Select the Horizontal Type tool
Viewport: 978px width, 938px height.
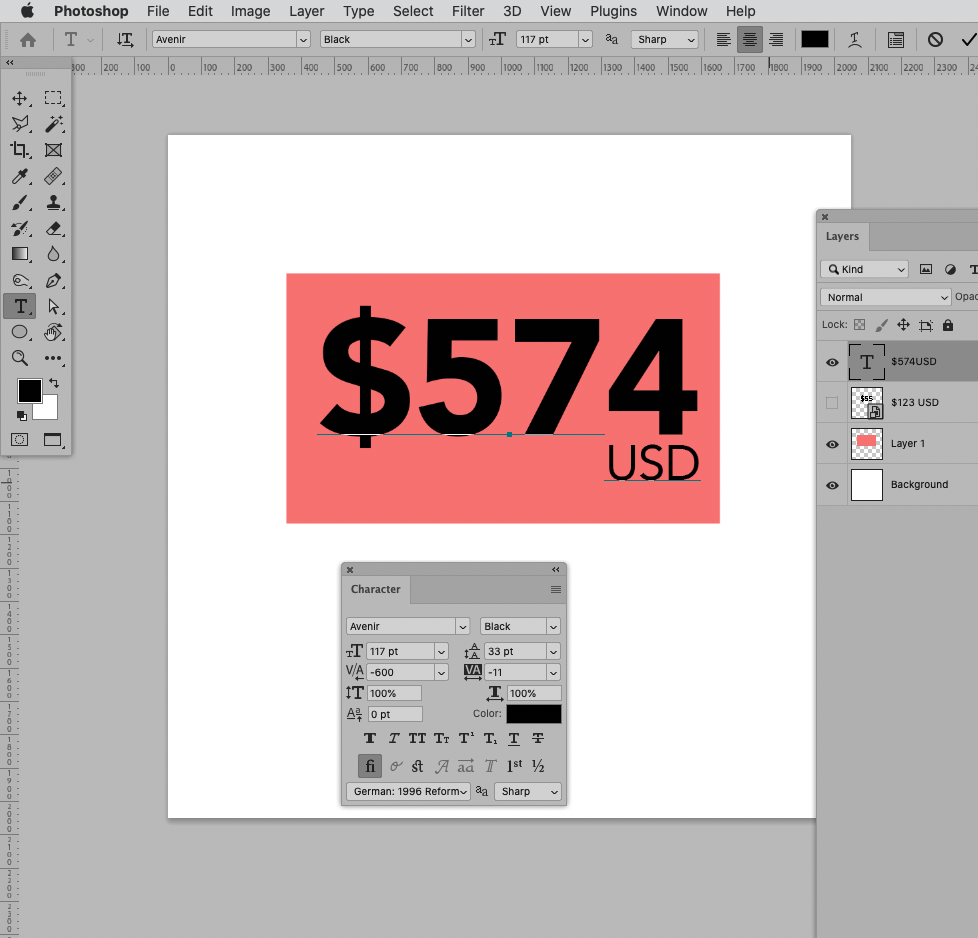20,306
